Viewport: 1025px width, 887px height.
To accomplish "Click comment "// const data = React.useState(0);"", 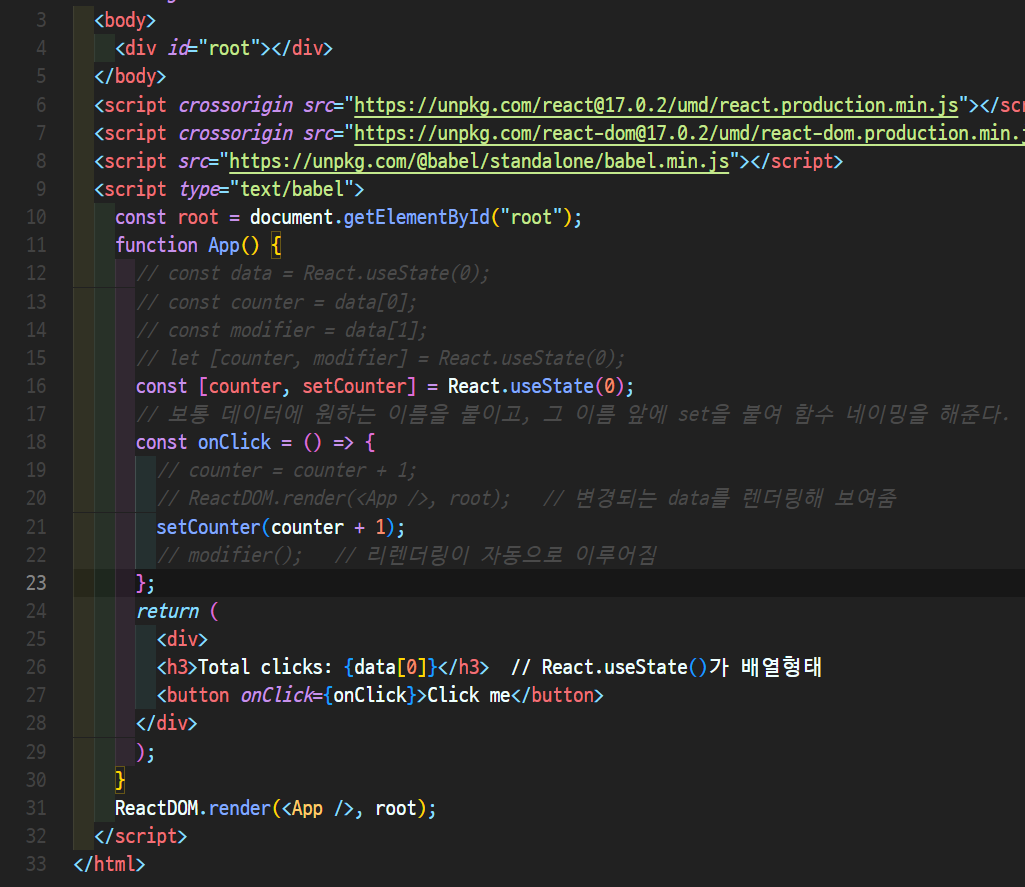I will click(x=312, y=274).
